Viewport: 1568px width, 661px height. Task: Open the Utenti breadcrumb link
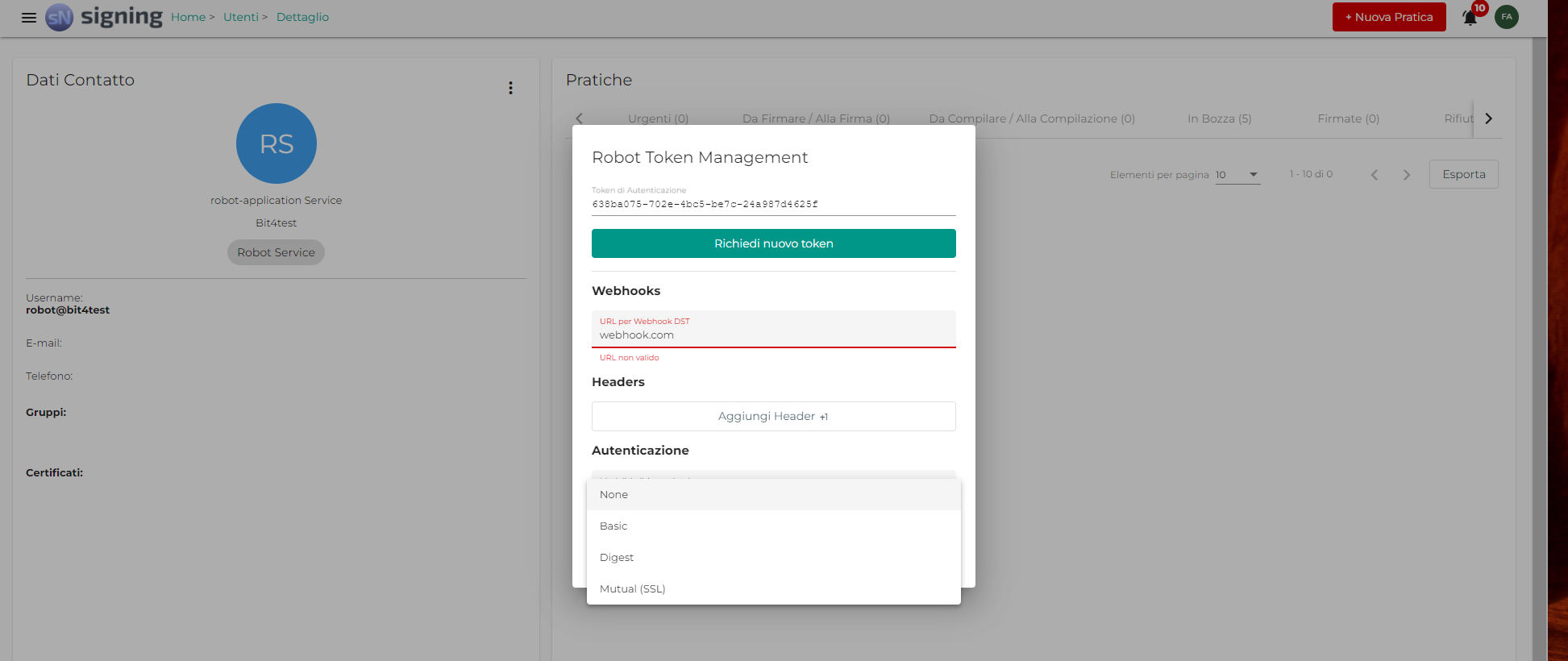pos(241,17)
